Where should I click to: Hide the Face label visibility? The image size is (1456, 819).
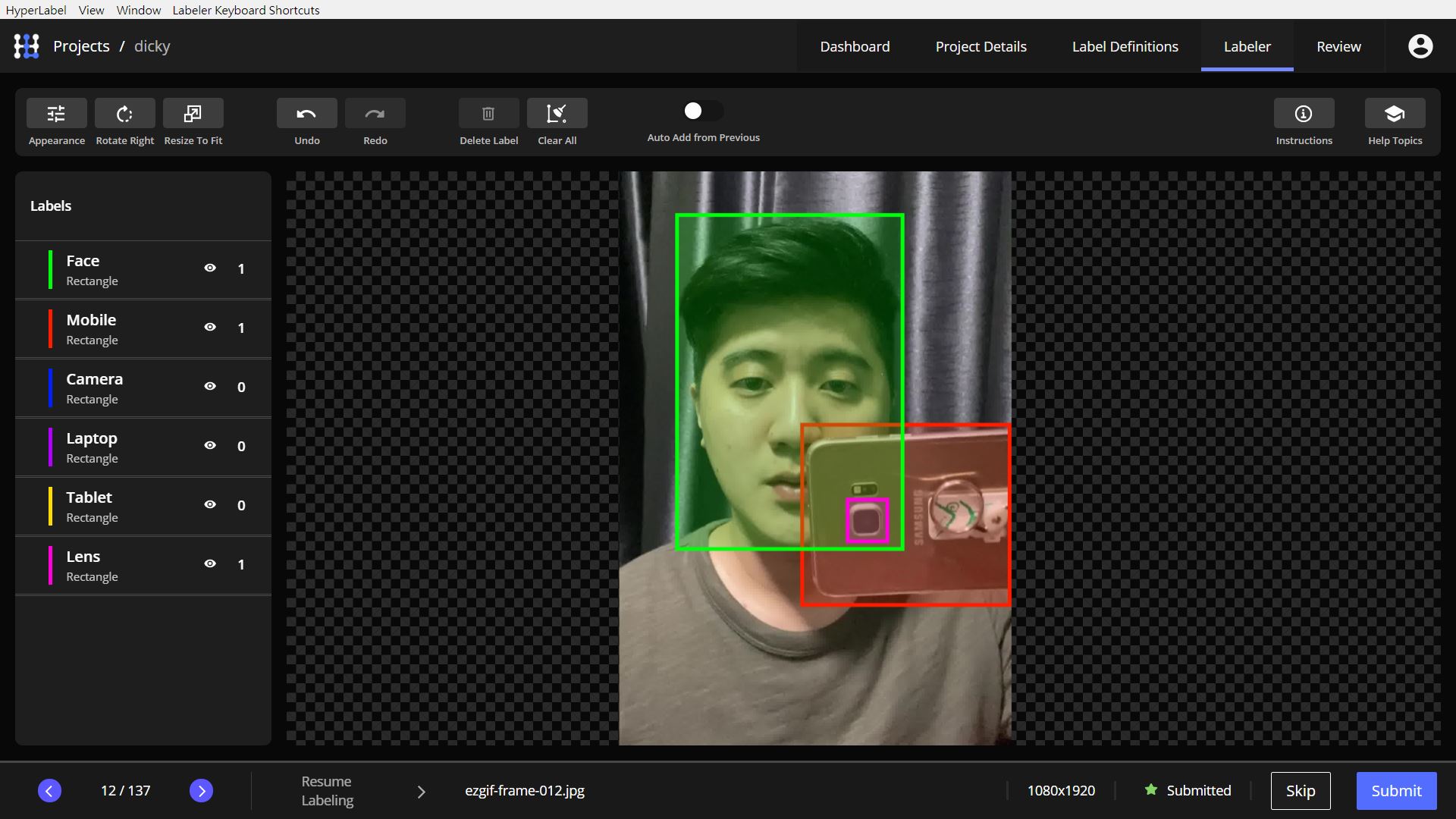click(x=210, y=268)
